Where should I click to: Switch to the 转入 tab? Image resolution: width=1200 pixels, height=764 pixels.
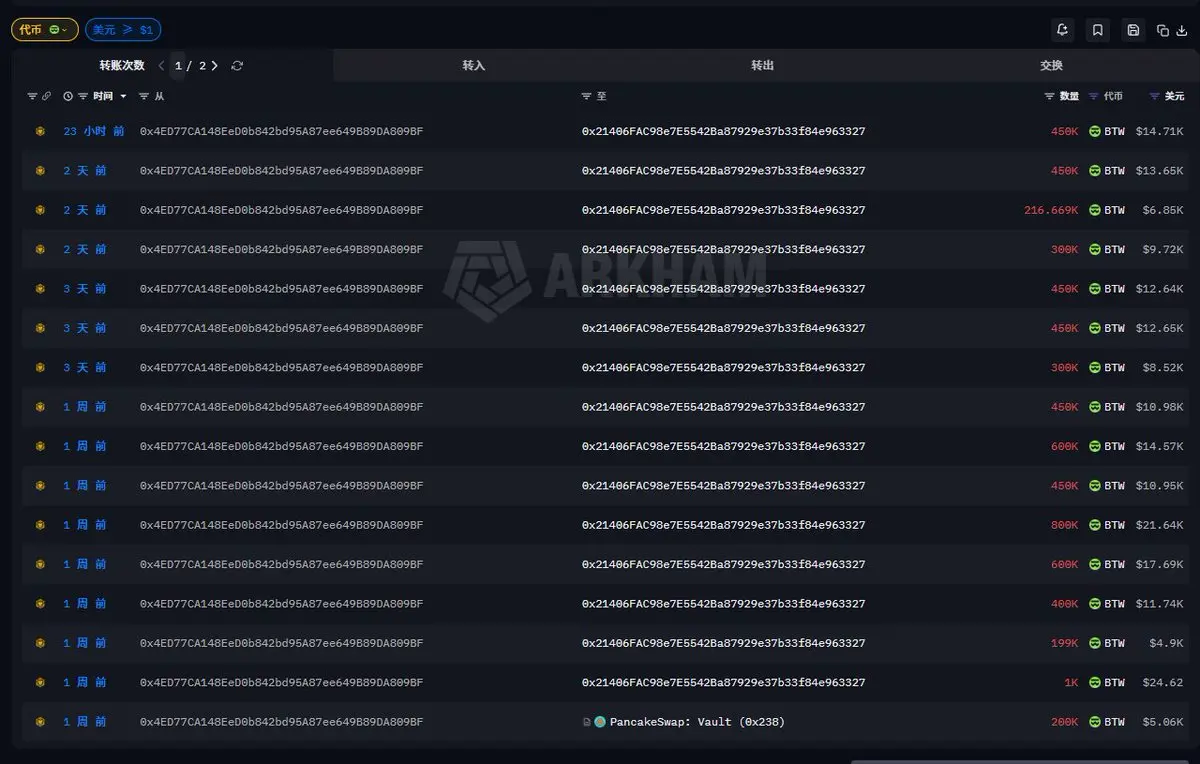(474, 65)
